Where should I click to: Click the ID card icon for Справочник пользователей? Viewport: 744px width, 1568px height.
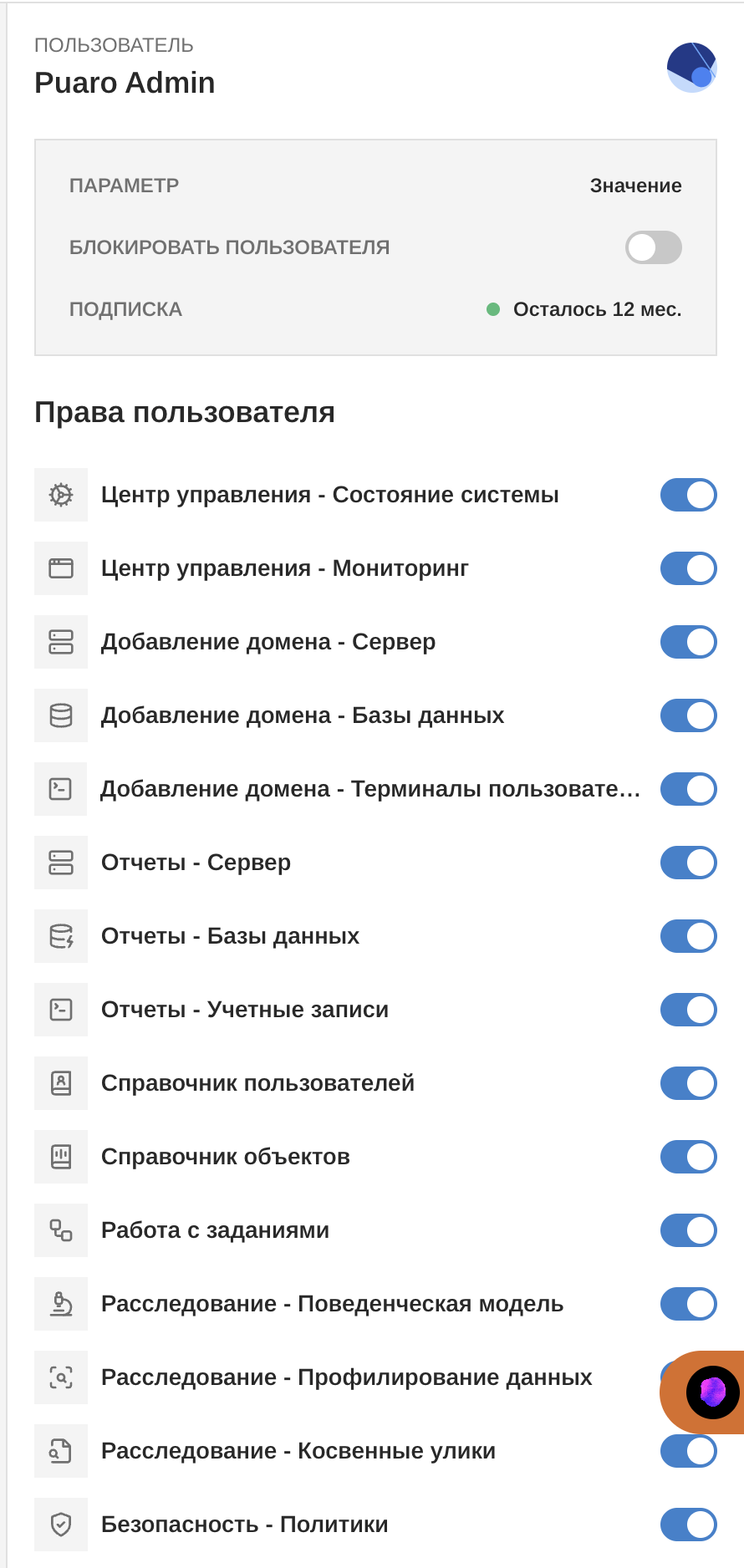(x=60, y=1082)
